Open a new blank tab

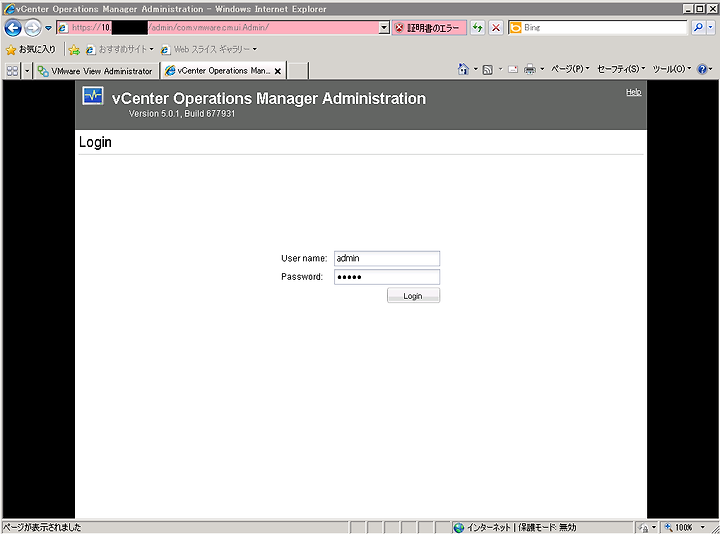(x=298, y=71)
